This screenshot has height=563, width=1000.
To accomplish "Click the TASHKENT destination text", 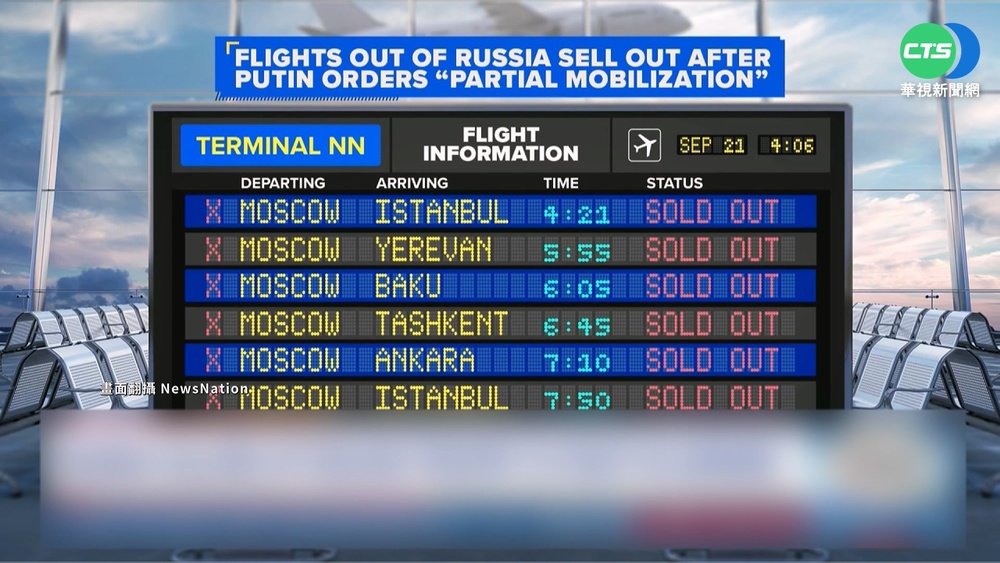I will pyautogui.click(x=441, y=323).
